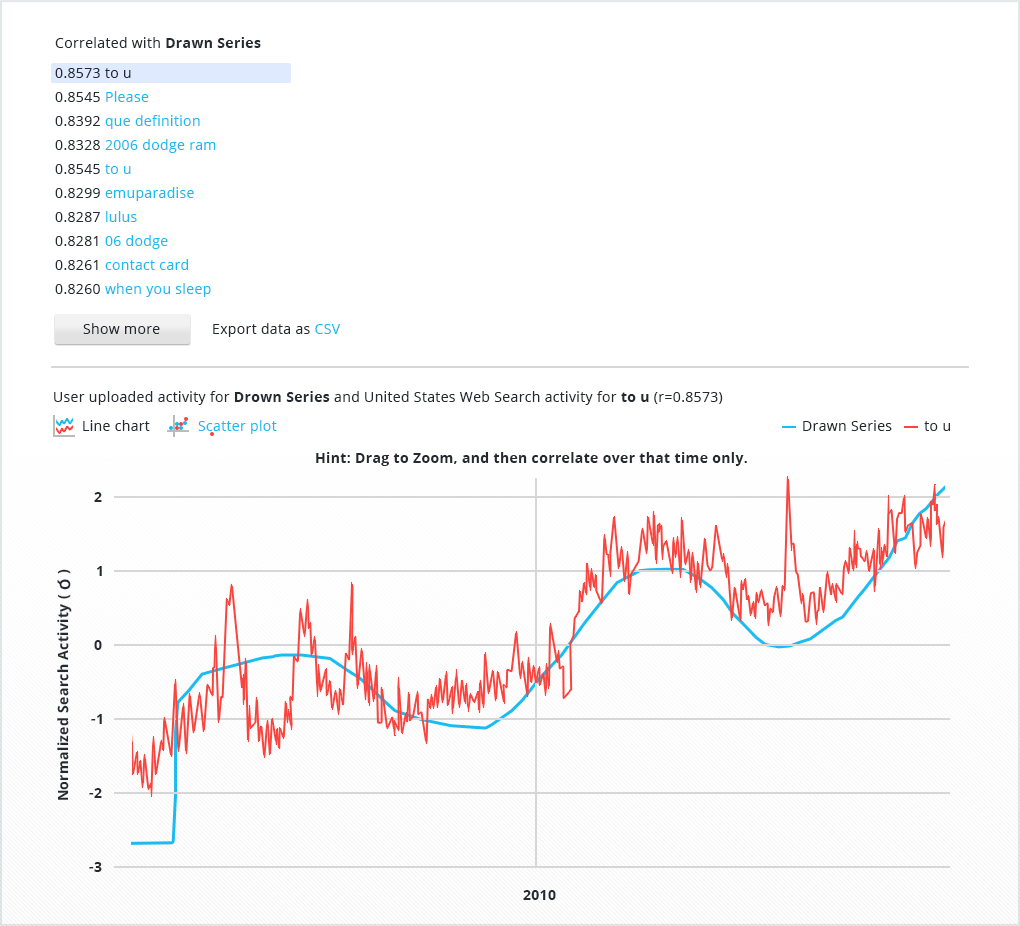Screen dimensions: 1020x926
Task: Click the 2010 x-axis label
Action: [539, 895]
